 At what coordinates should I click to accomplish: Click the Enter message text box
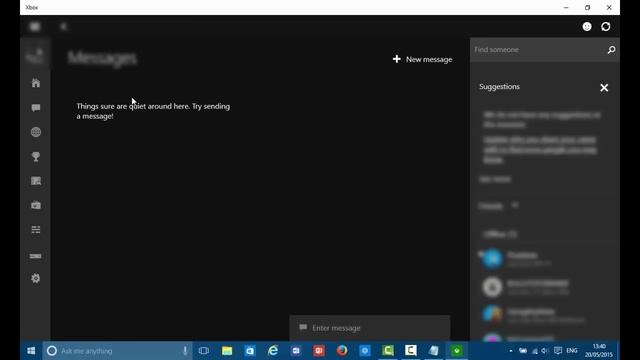pyautogui.click(x=370, y=328)
